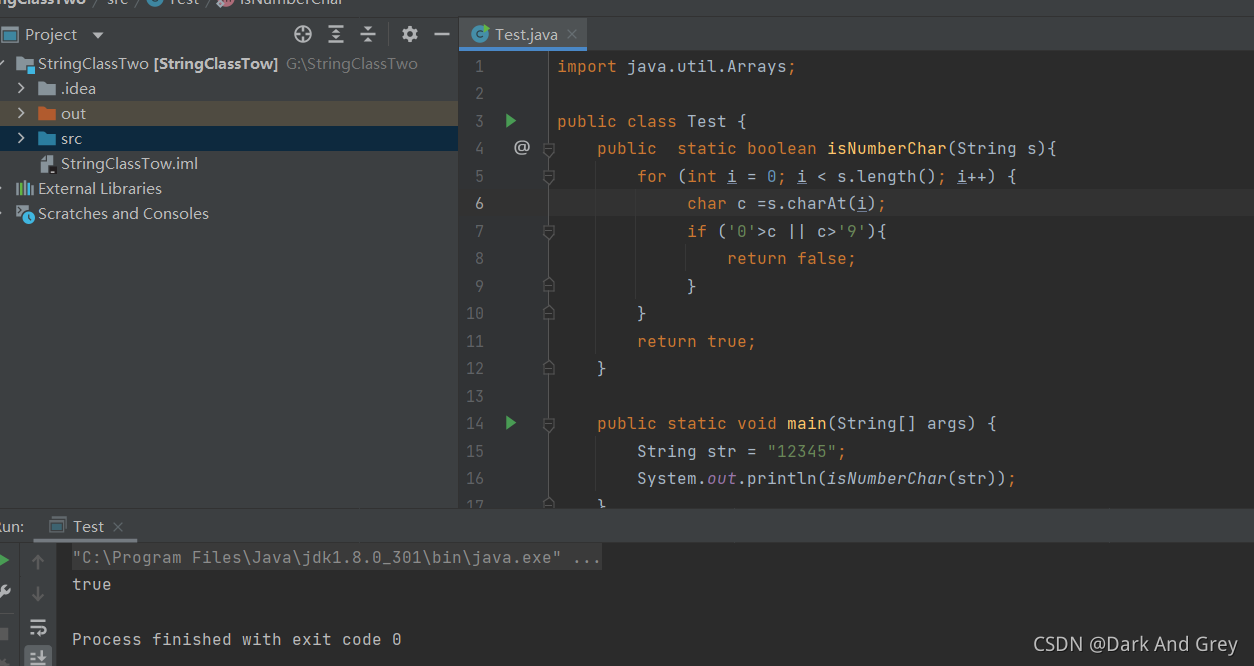Expand the src folder chevron

point(21,138)
